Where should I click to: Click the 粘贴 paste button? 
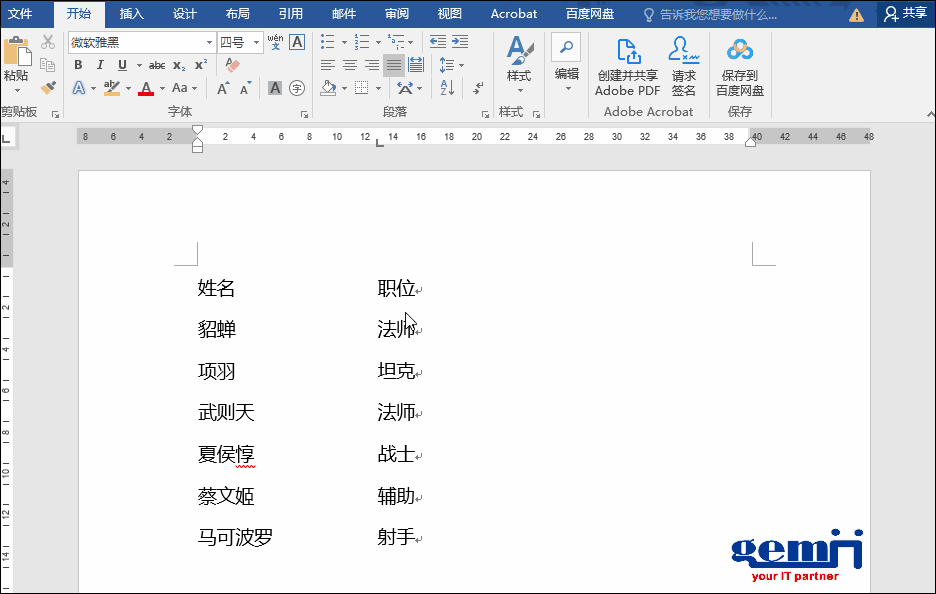tap(16, 62)
